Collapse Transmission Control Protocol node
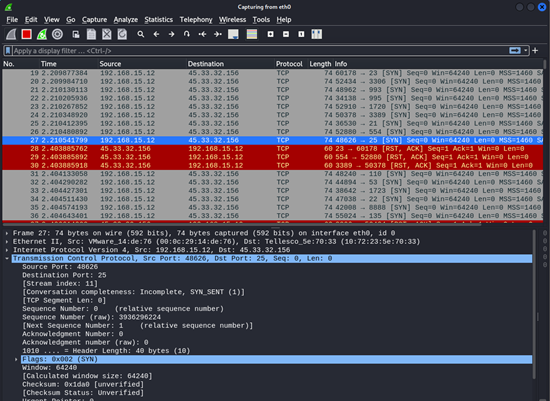 [x=7, y=258]
